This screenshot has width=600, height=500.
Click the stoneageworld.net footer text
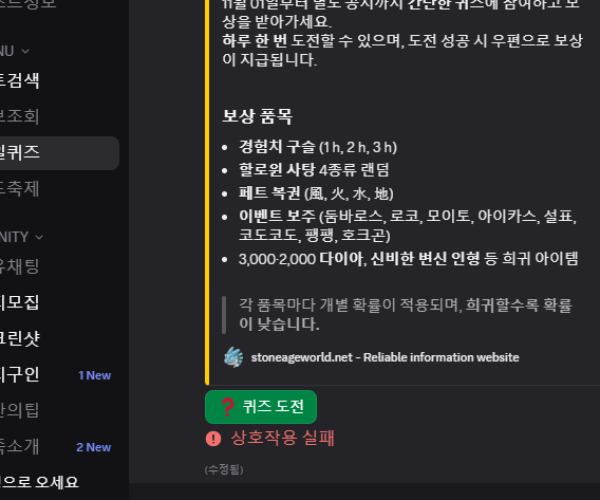[x=385, y=357]
